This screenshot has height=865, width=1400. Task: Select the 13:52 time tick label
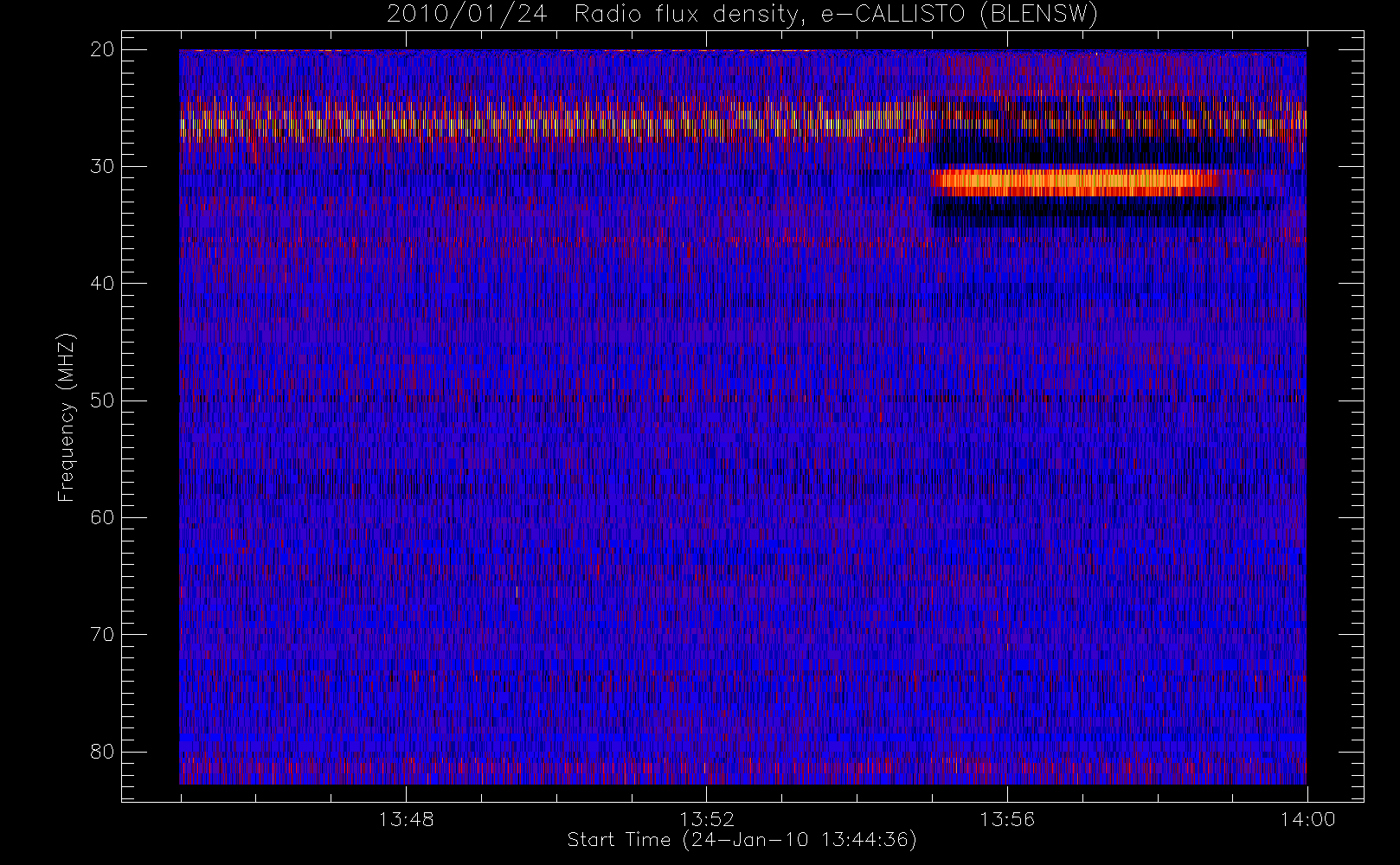(x=706, y=819)
